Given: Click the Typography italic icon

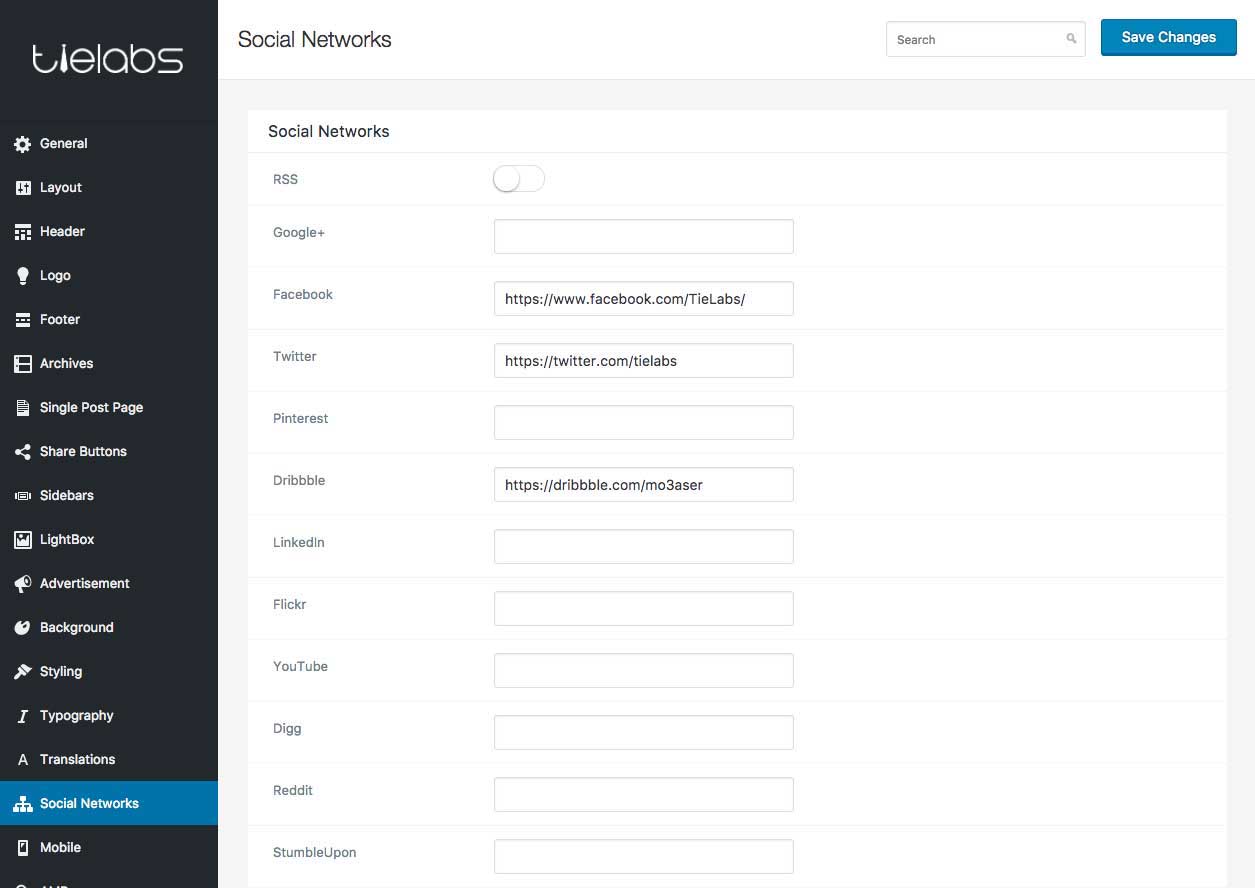Looking at the screenshot, I should tap(22, 716).
